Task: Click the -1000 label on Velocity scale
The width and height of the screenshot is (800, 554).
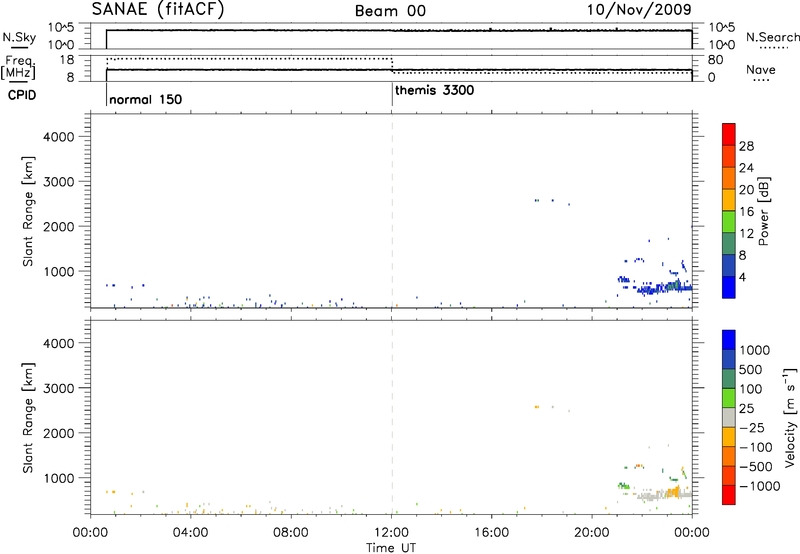Action: coord(759,486)
